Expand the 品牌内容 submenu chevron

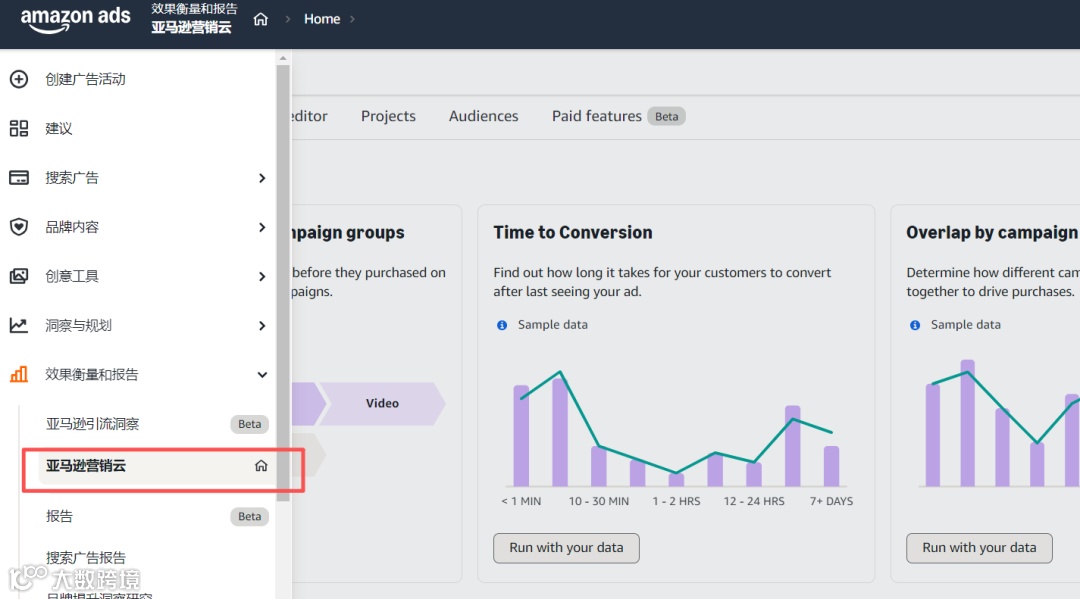click(262, 227)
